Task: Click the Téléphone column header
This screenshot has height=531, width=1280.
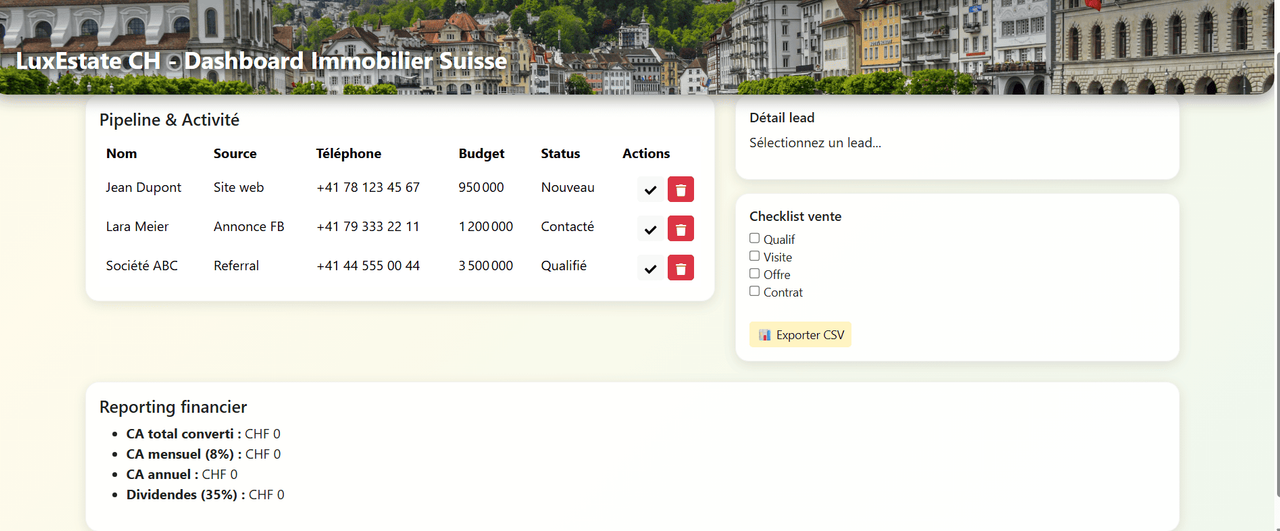Action: click(x=349, y=154)
